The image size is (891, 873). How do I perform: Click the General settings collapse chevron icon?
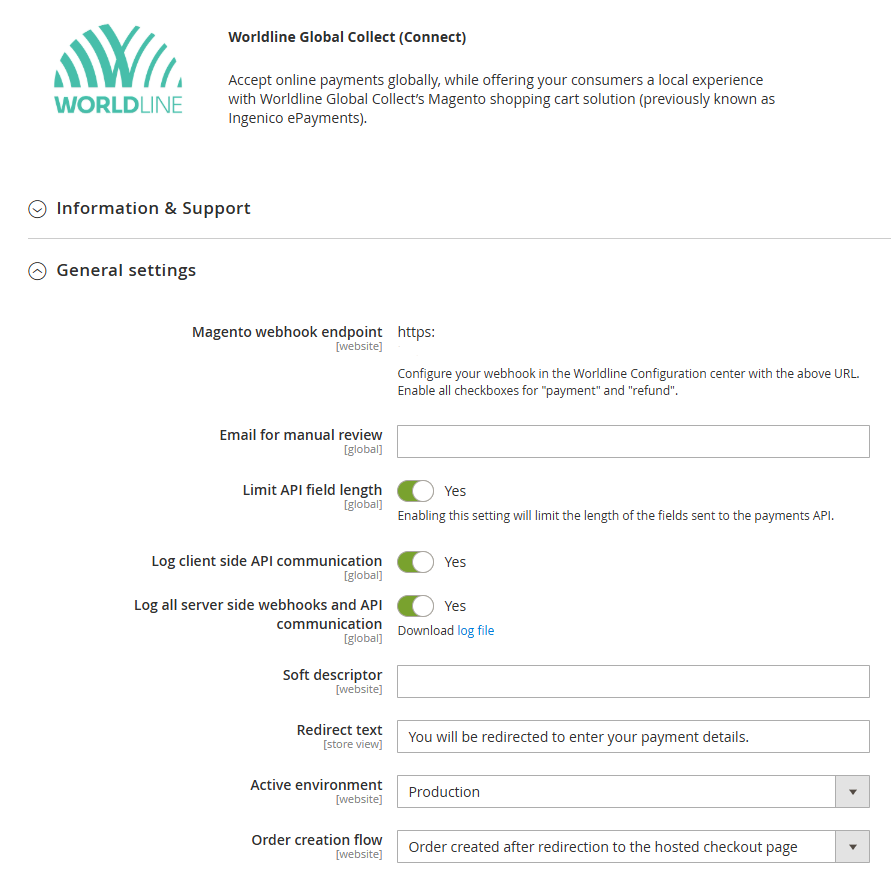point(37,270)
